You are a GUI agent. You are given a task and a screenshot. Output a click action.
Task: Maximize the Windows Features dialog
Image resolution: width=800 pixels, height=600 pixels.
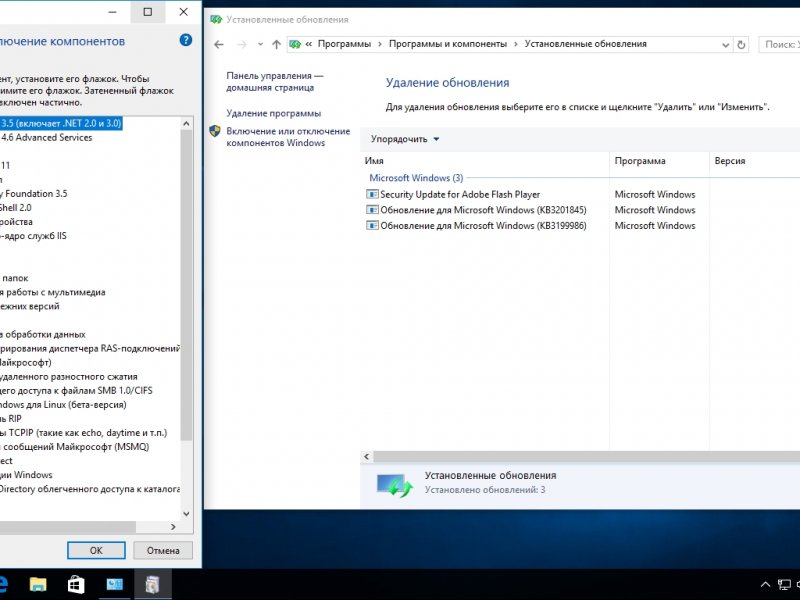tap(147, 12)
